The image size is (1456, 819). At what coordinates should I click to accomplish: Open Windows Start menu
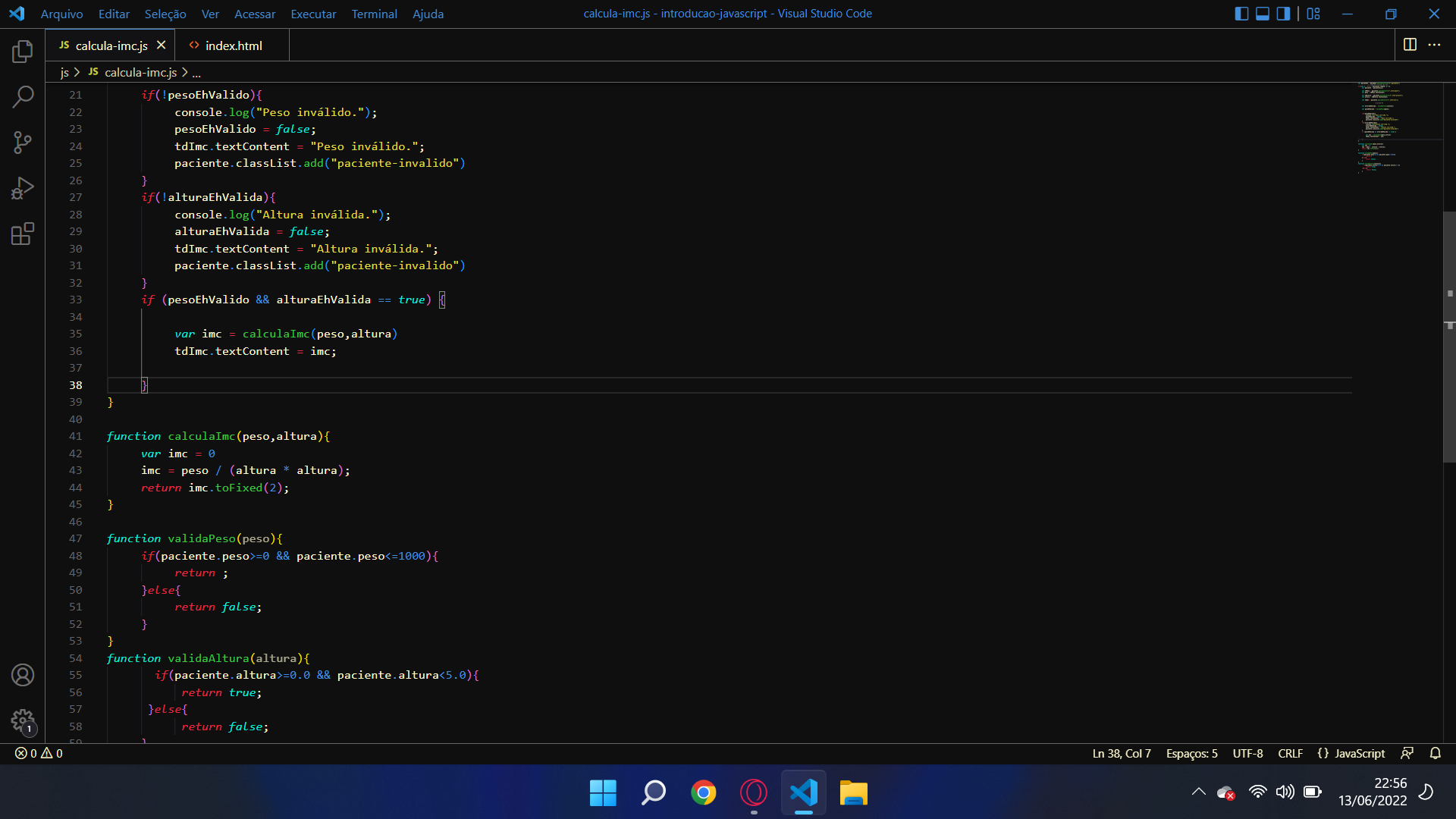click(603, 793)
